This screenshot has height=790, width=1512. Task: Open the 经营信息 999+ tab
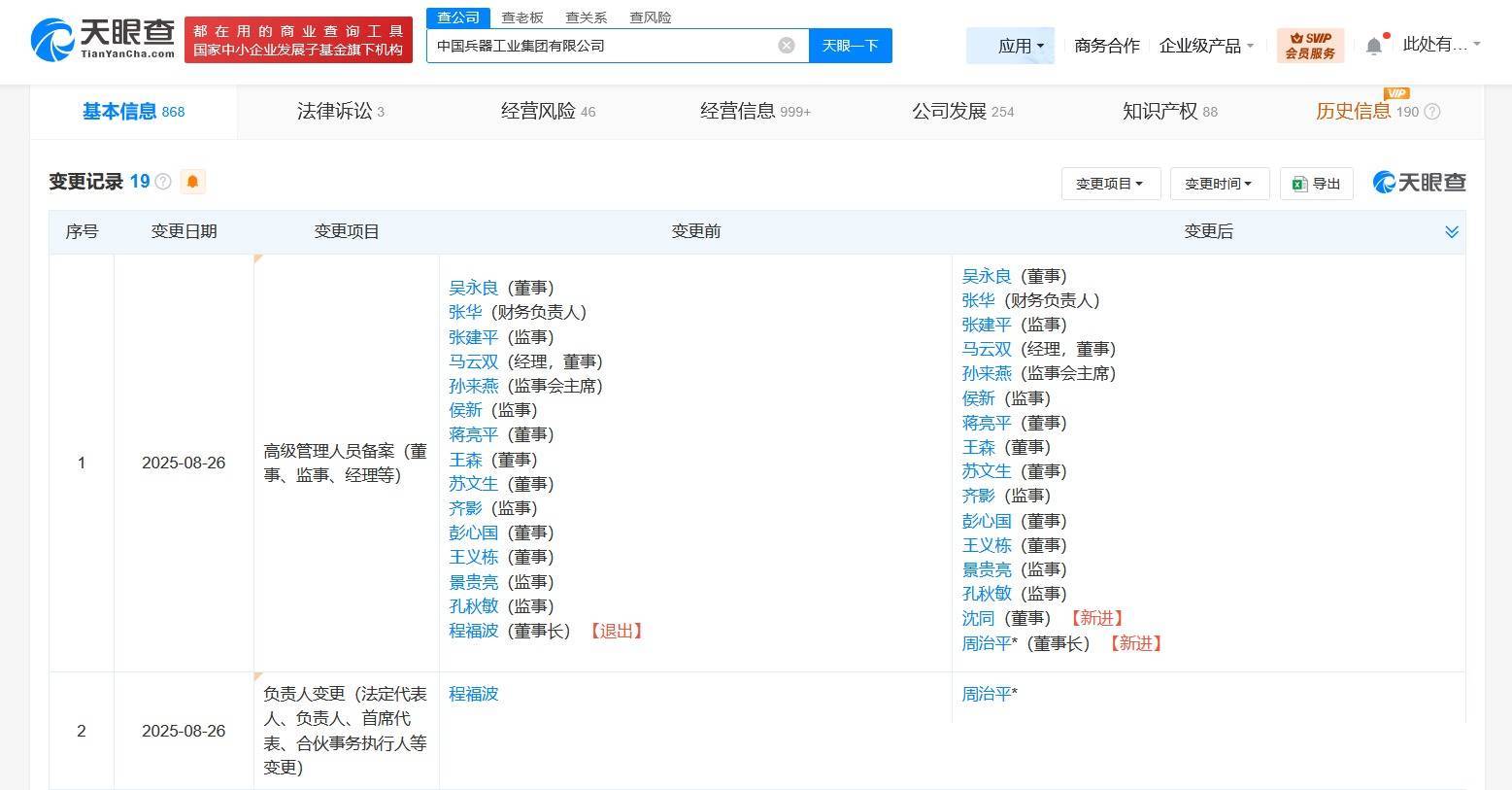tap(756, 112)
